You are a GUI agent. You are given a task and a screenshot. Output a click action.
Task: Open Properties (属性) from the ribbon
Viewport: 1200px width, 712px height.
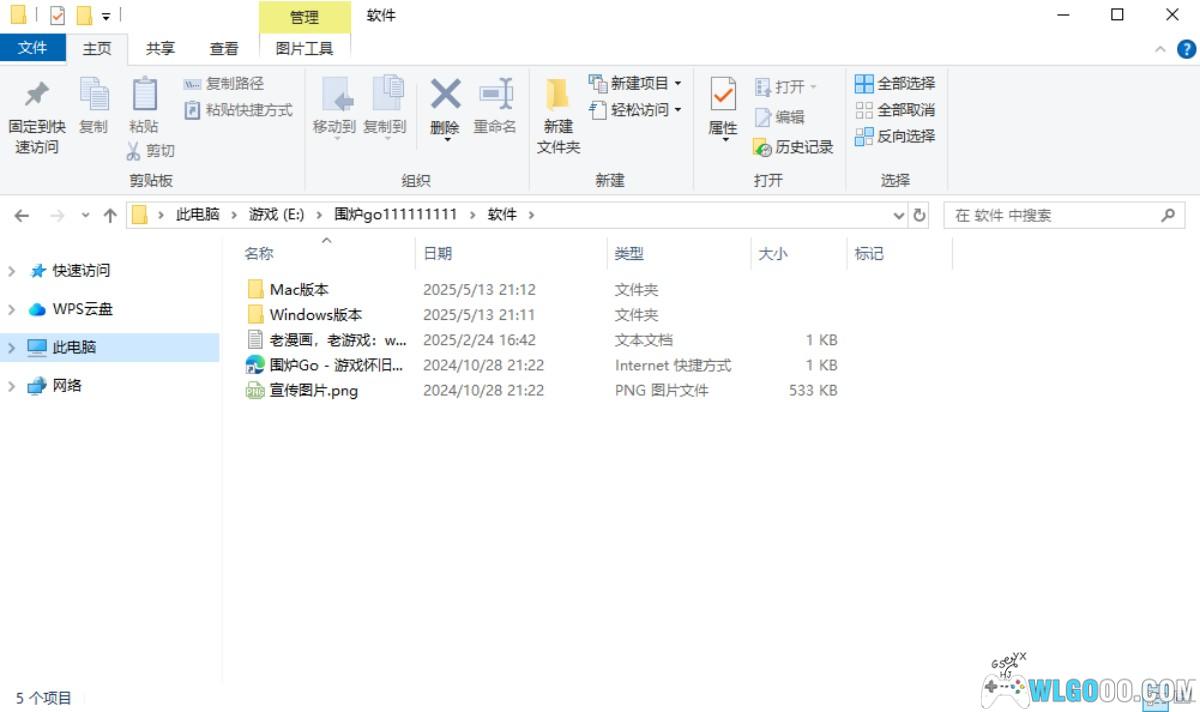[x=722, y=95]
